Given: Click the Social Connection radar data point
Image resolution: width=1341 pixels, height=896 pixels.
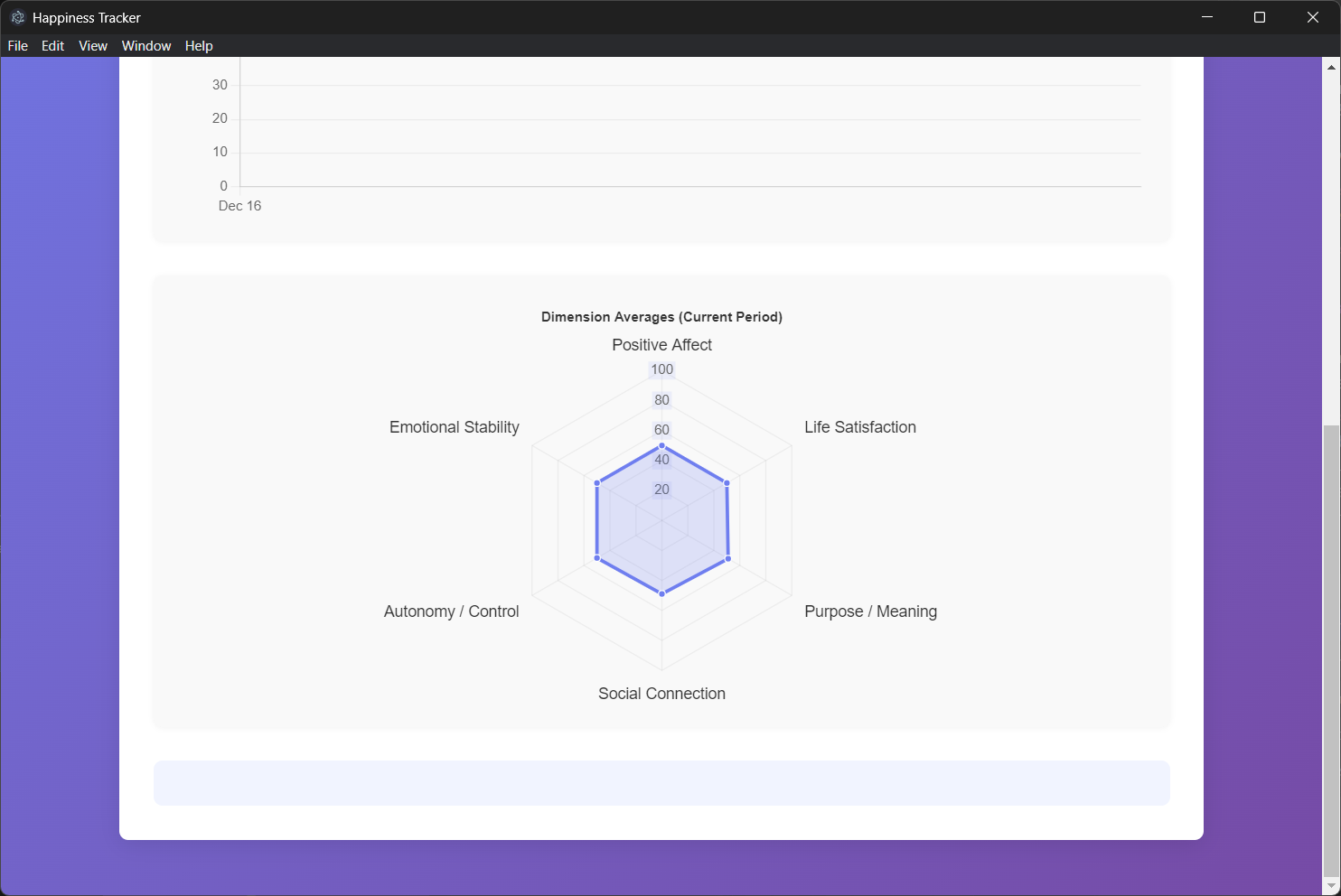Looking at the screenshot, I should pyautogui.click(x=662, y=593).
